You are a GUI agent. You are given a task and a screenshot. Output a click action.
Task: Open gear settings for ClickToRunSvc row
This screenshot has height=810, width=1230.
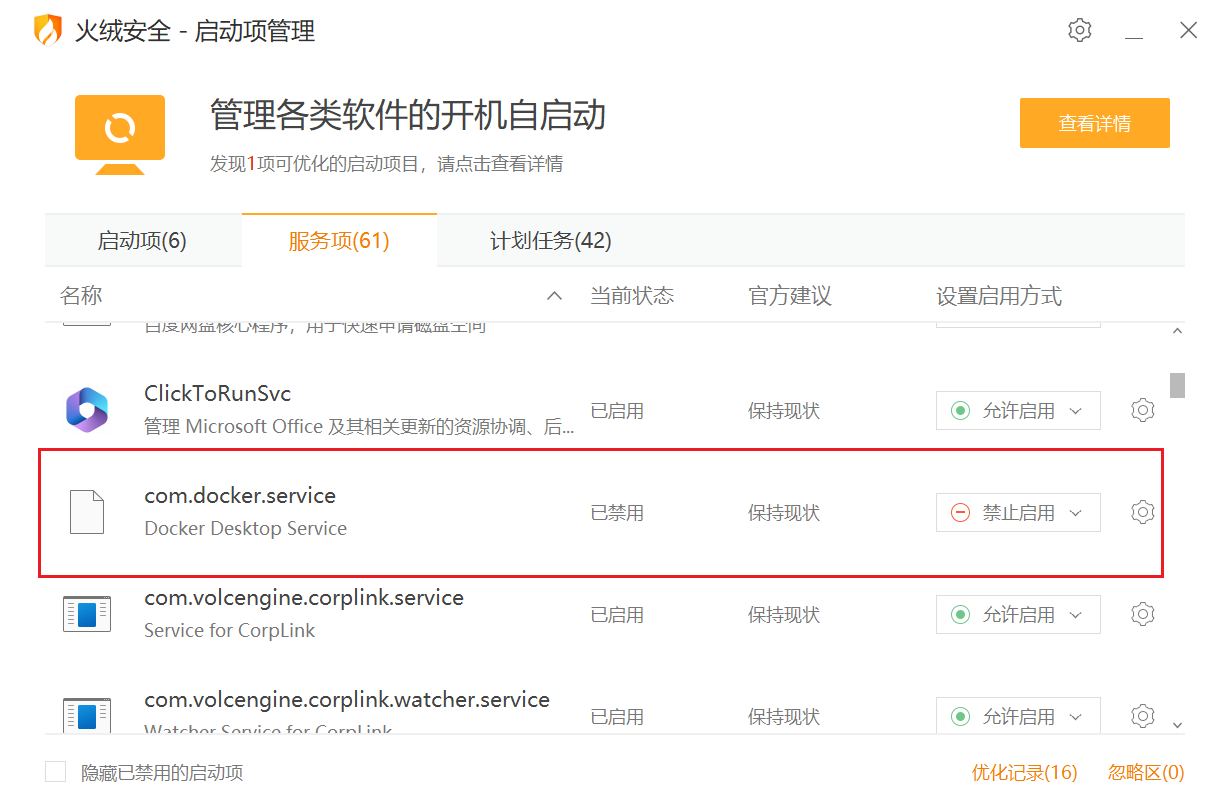[1143, 410]
